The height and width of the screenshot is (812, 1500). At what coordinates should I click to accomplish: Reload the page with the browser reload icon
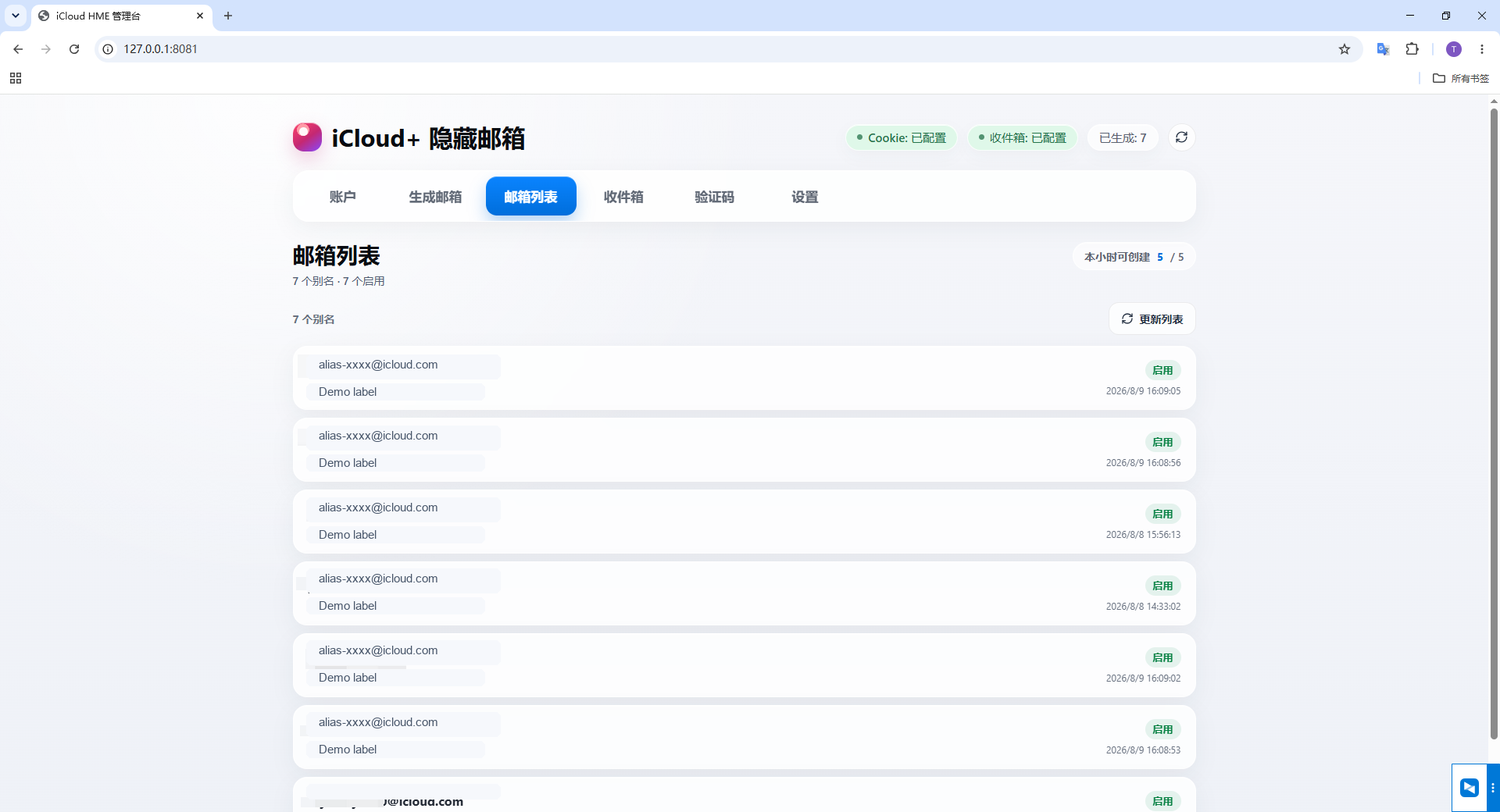tap(74, 49)
